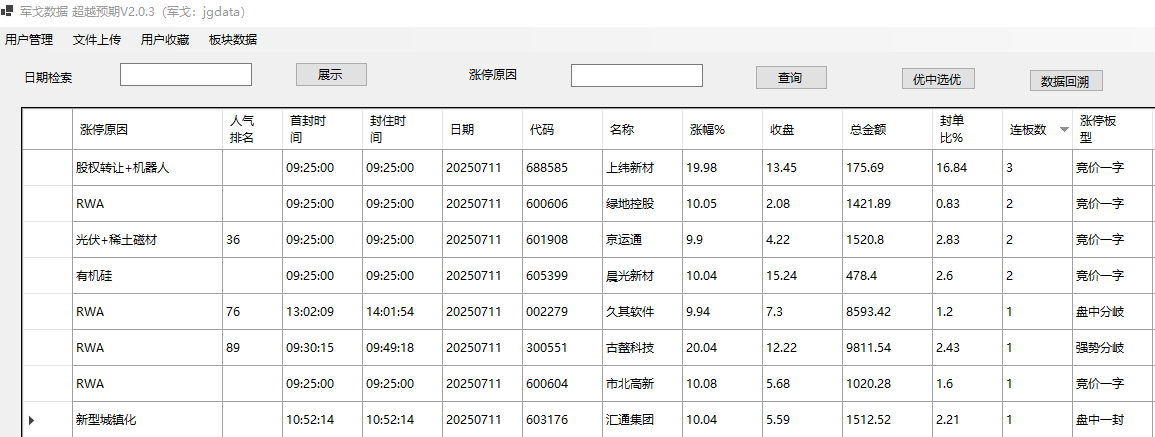Click the stock name 晨光新材
This screenshot has height=437, width=1155.
tap(642, 276)
